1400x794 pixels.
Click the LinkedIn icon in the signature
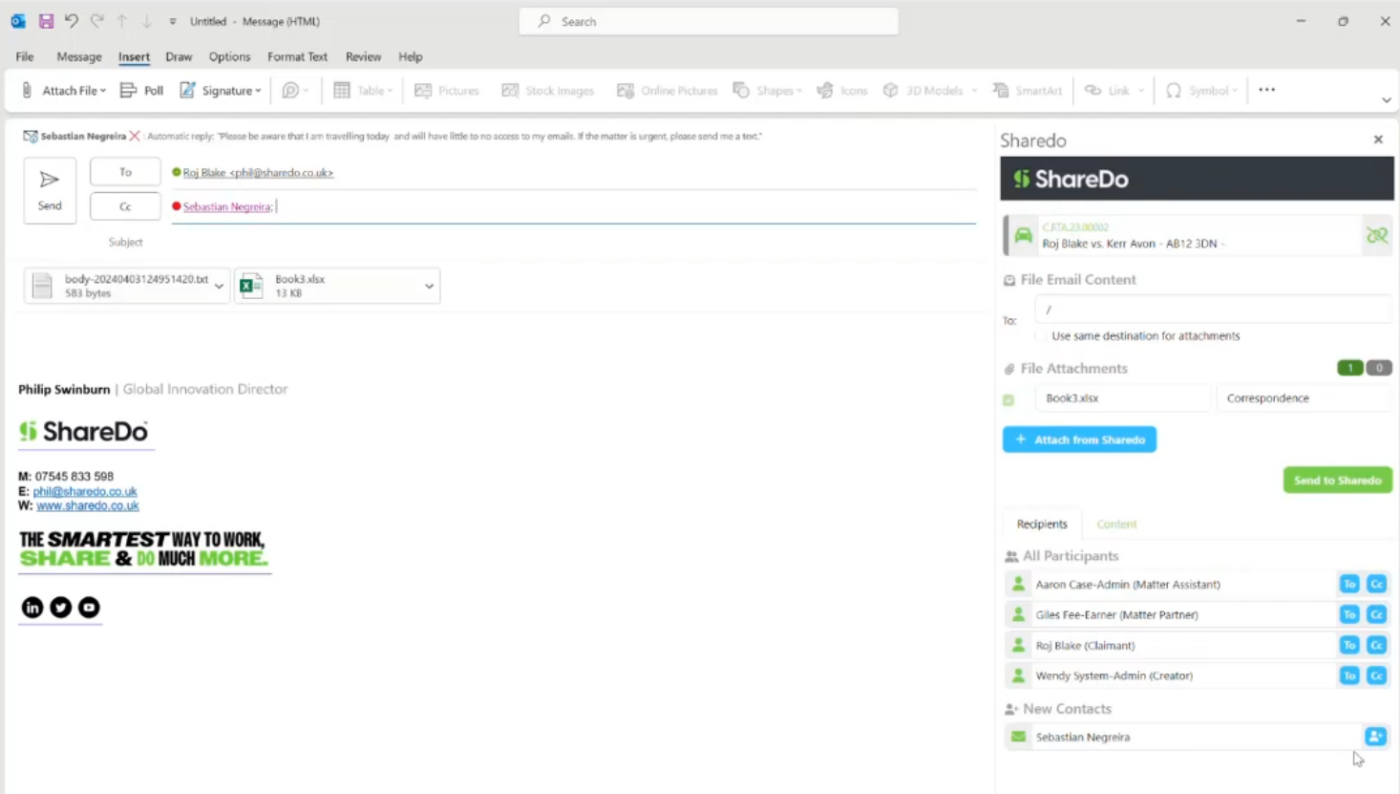[31, 607]
